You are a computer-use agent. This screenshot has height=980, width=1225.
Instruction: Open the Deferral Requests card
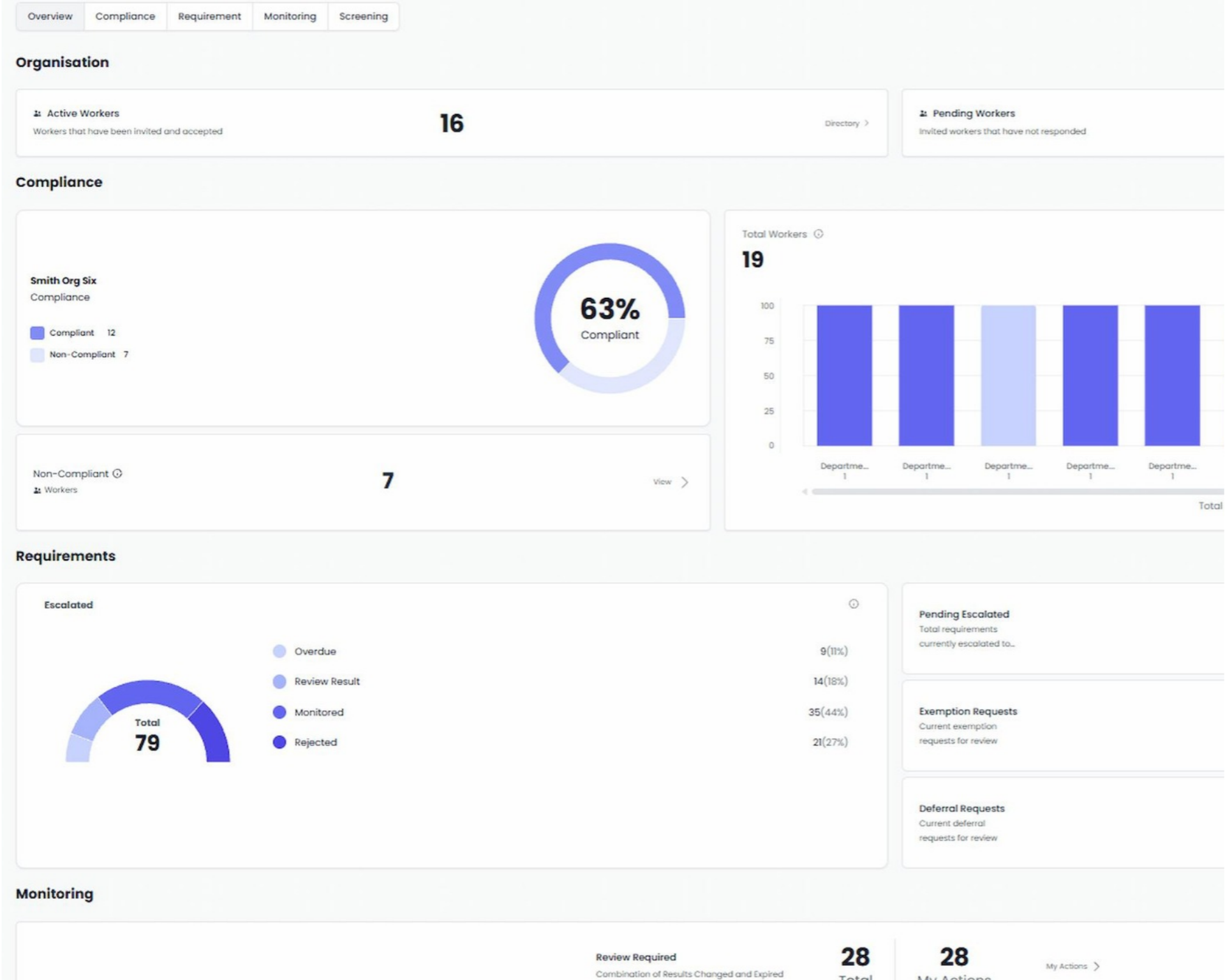(x=1063, y=822)
